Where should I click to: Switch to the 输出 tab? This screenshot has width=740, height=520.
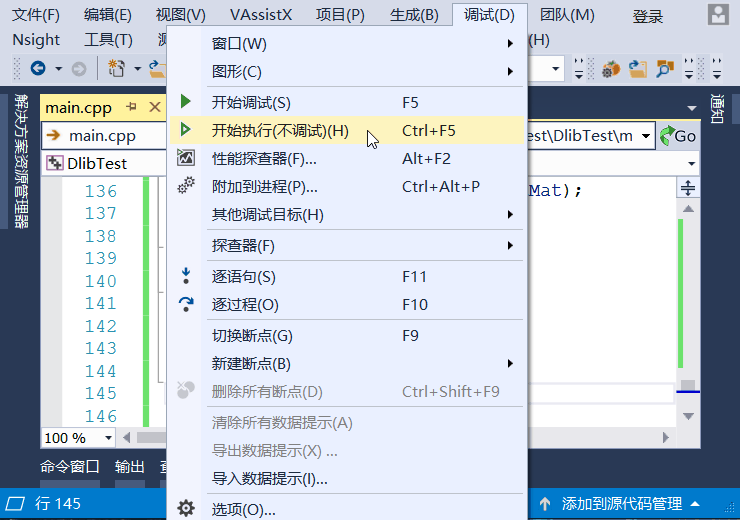click(129, 467)
